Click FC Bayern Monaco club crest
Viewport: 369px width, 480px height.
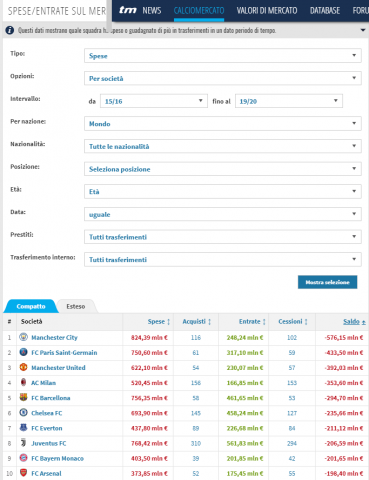click(23, 458)
